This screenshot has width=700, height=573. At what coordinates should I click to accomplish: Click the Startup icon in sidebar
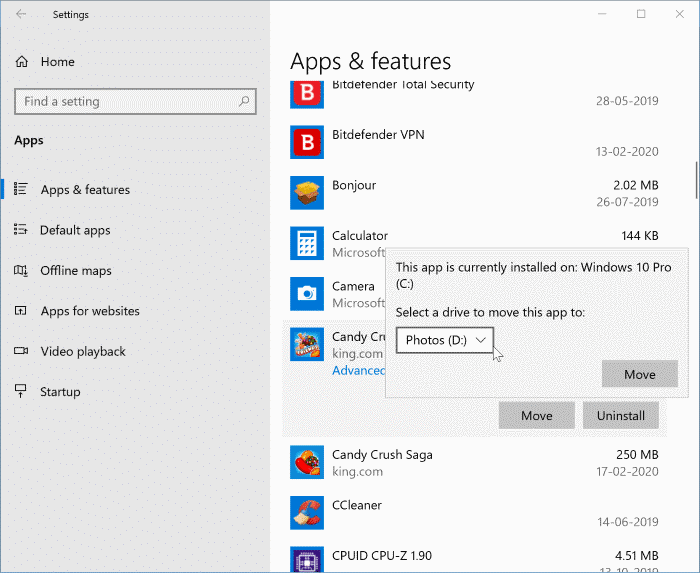[21, 391]
